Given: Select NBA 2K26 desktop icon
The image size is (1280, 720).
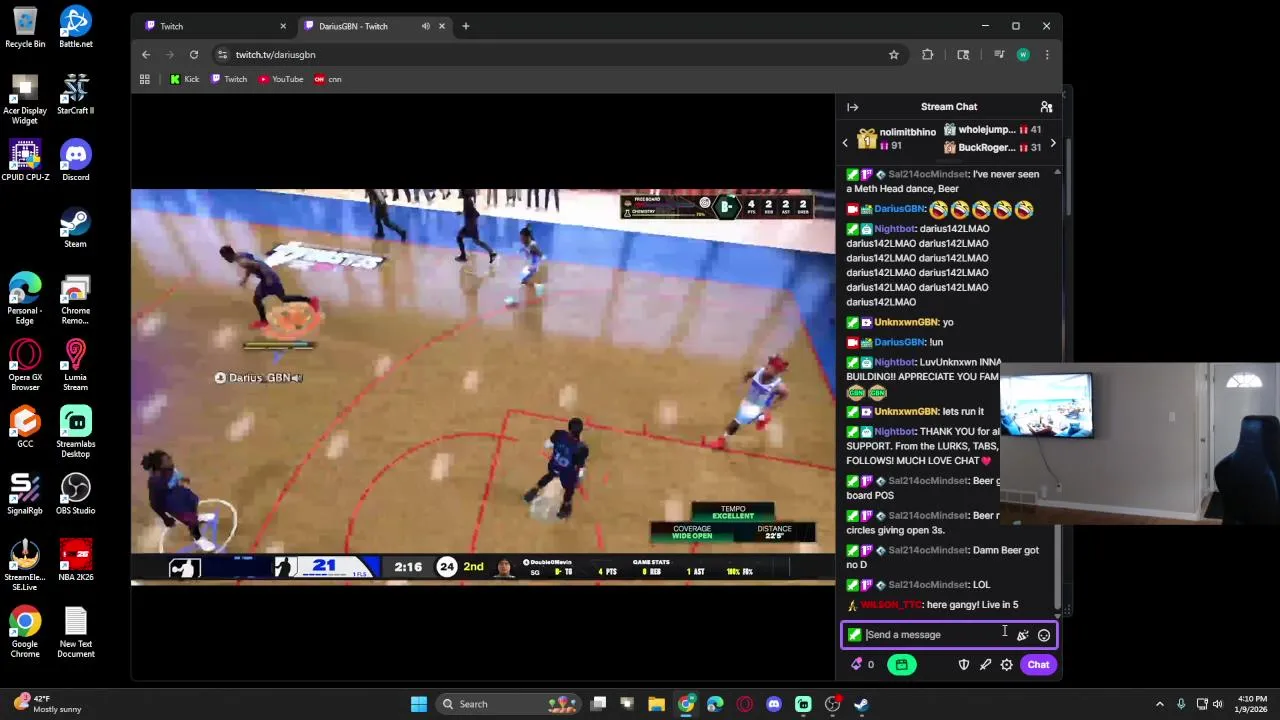Looking at the screenshot, I should click(x=76, y=561).
